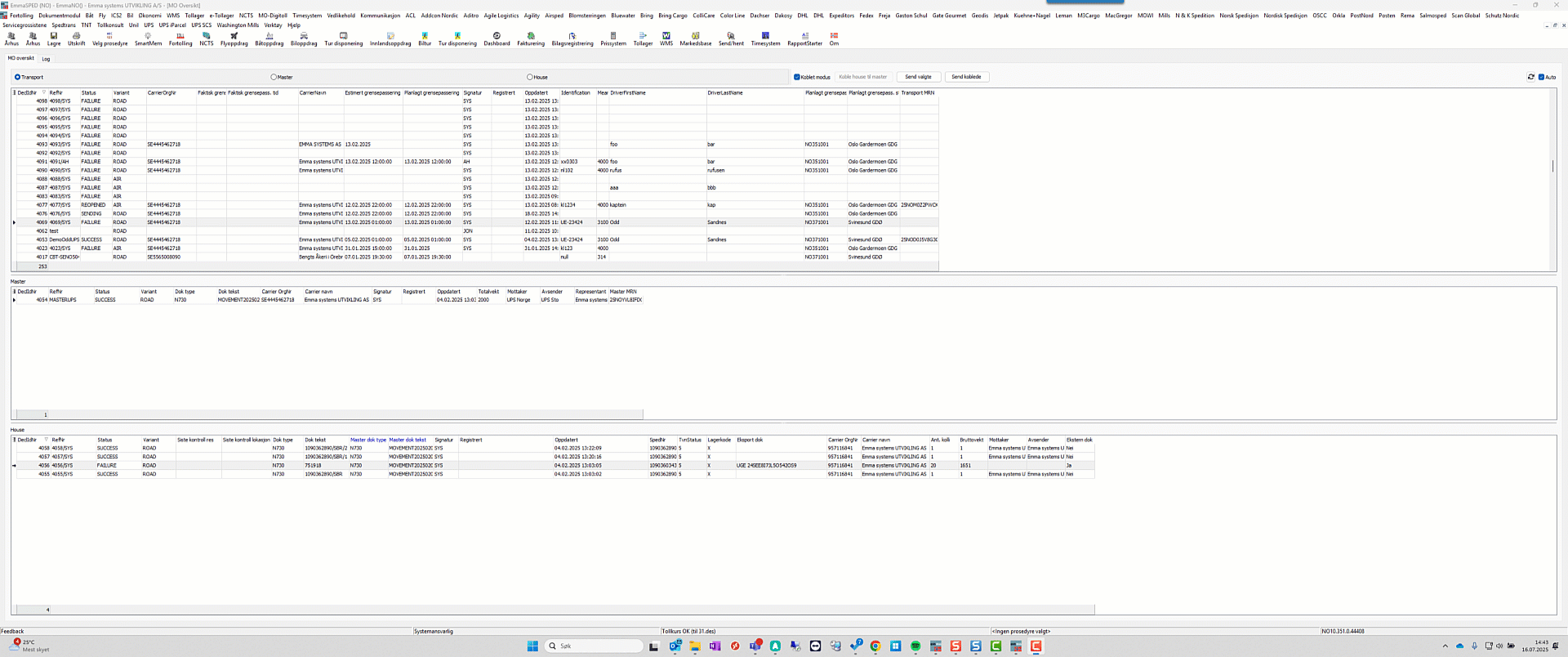1568x657 pixels.
Task: Open the Tollager toolbar icon
Action: click(x=643, y=39)
